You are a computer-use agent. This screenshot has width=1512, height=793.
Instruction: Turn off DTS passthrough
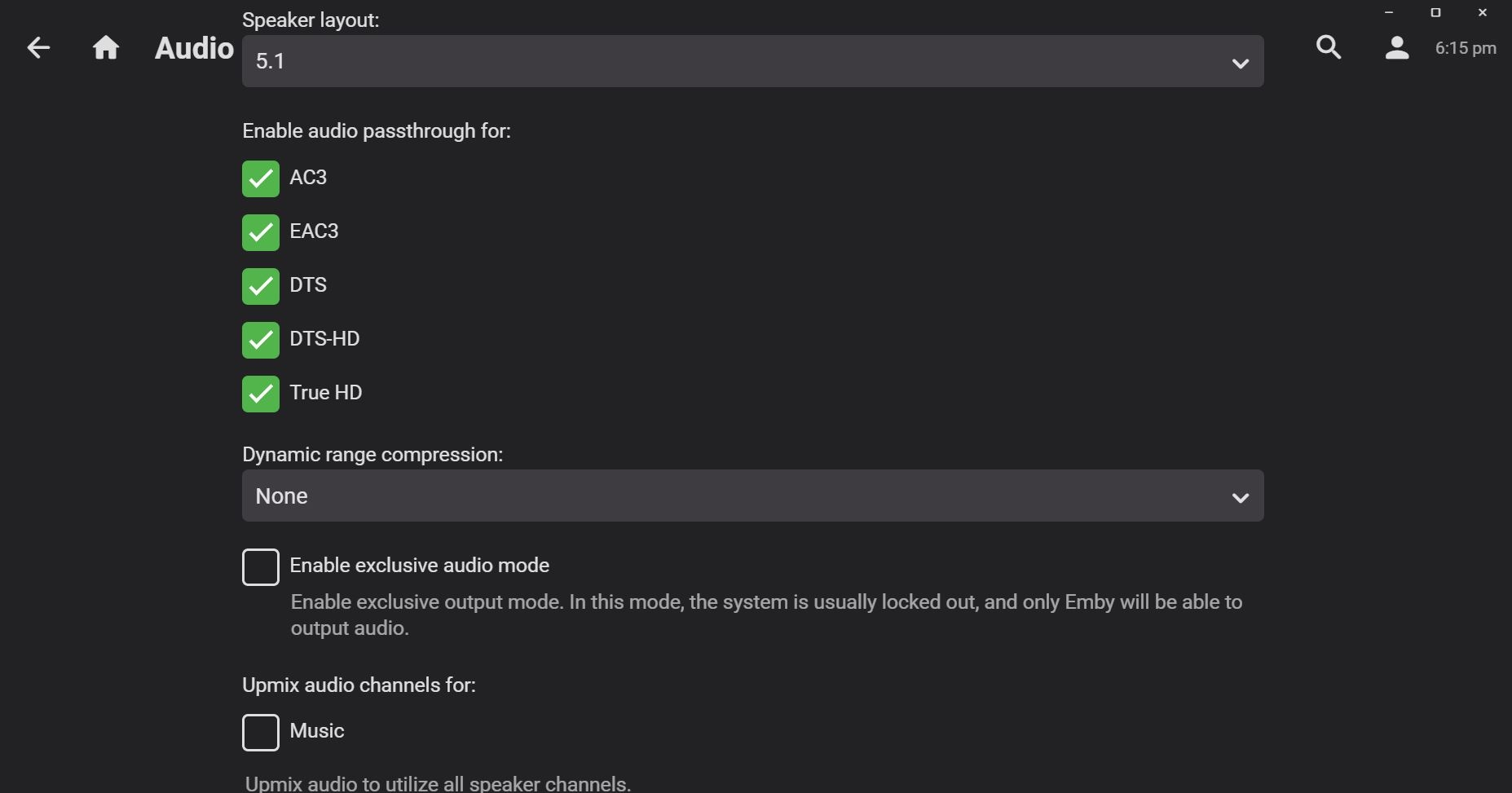tap(261, 287)
